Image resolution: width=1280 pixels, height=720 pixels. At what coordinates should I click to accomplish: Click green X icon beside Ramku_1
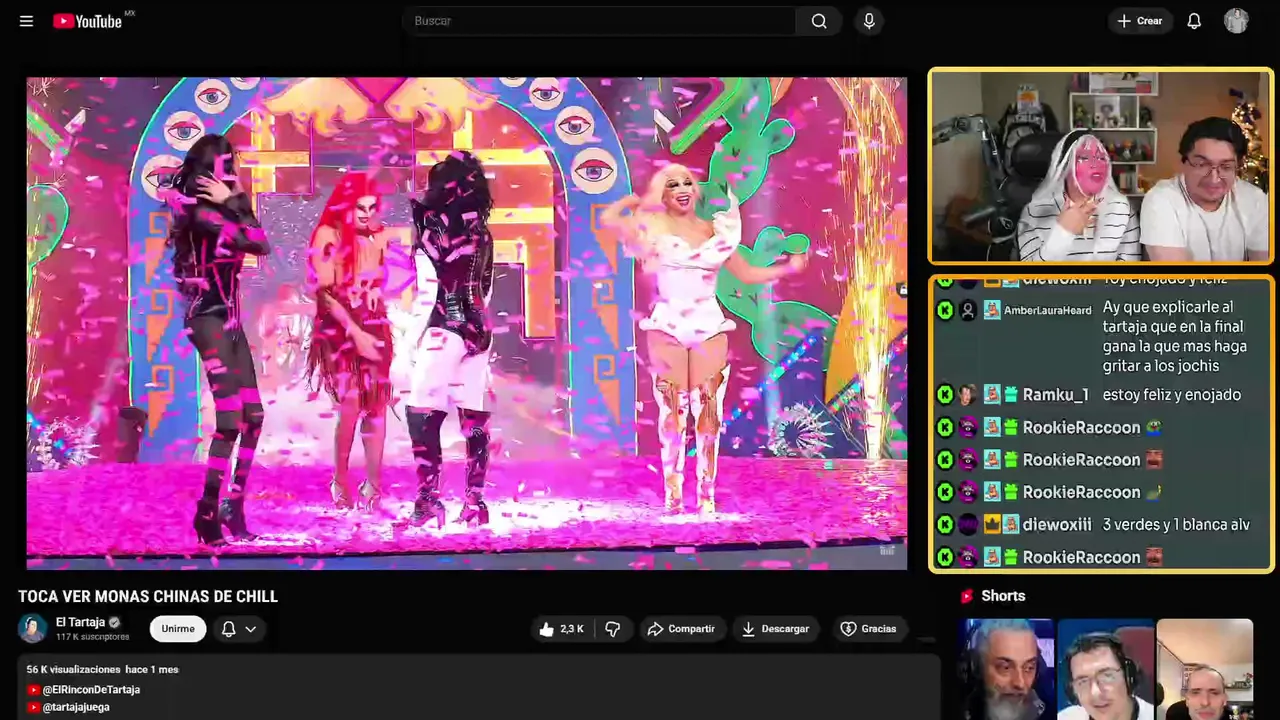(945, 395)
